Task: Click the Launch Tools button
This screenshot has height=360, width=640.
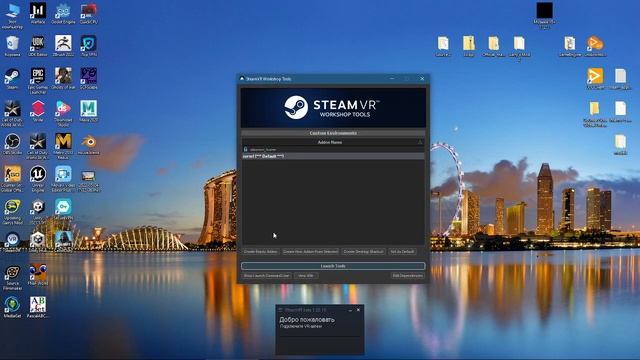Action: [333, 266]
